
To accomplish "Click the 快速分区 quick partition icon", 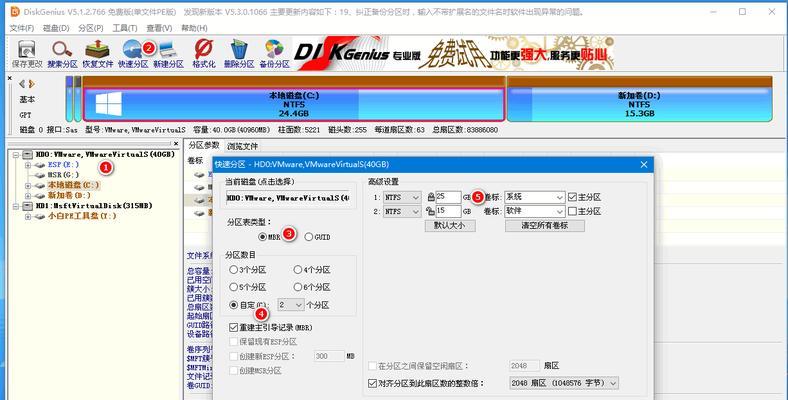I will pyautogui.click(x=133, y=53).
